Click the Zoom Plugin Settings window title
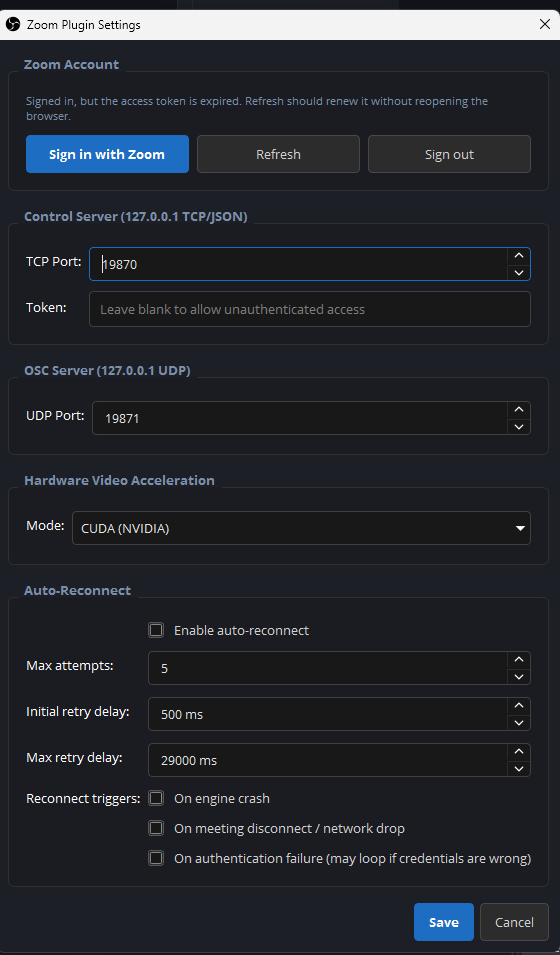 pyautogui.click(x=83, y=25)
